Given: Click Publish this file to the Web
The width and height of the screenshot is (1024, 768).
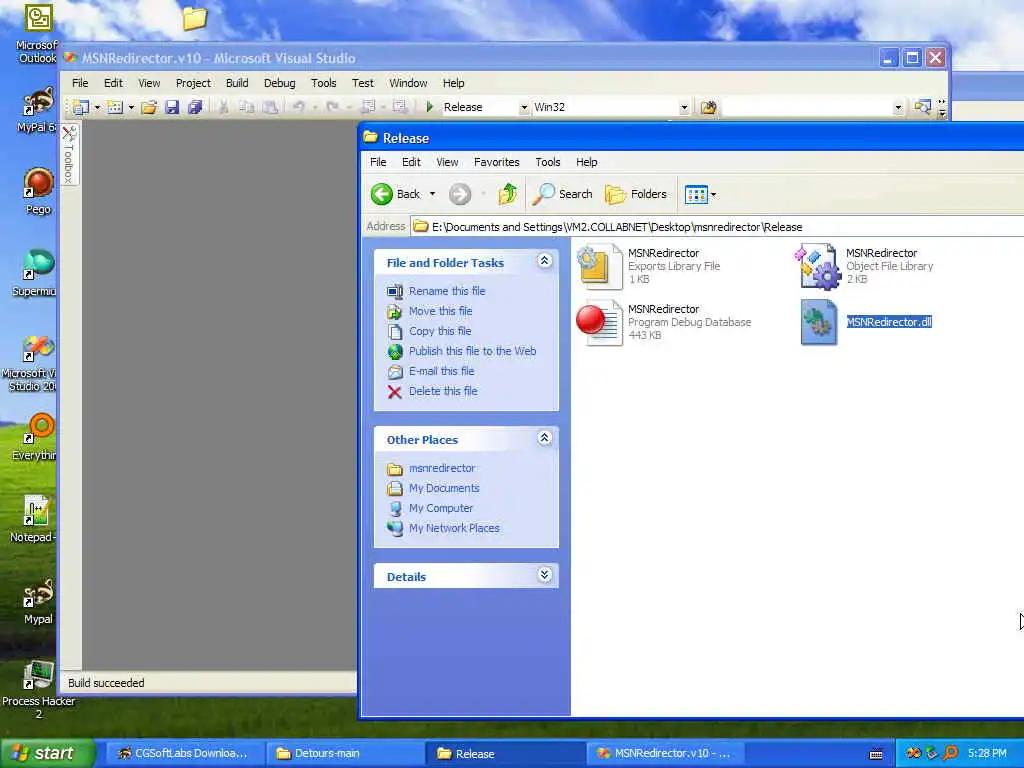Looking at the screenshot, I should pyautogui.click(x=472, y=351).
